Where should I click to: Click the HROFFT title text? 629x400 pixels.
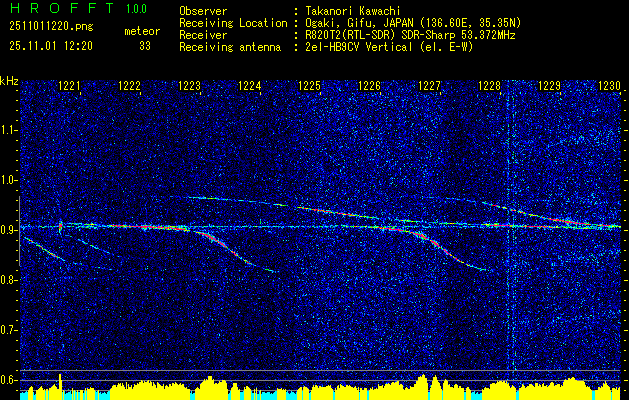[x=62, y=8]
